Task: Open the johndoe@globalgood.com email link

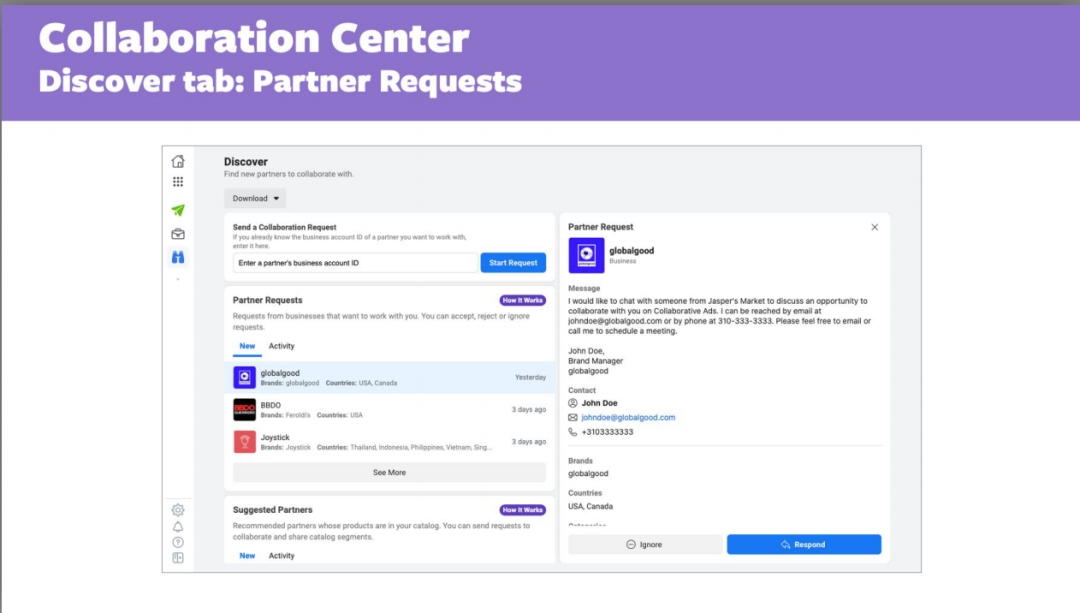Action: (628, 417)
